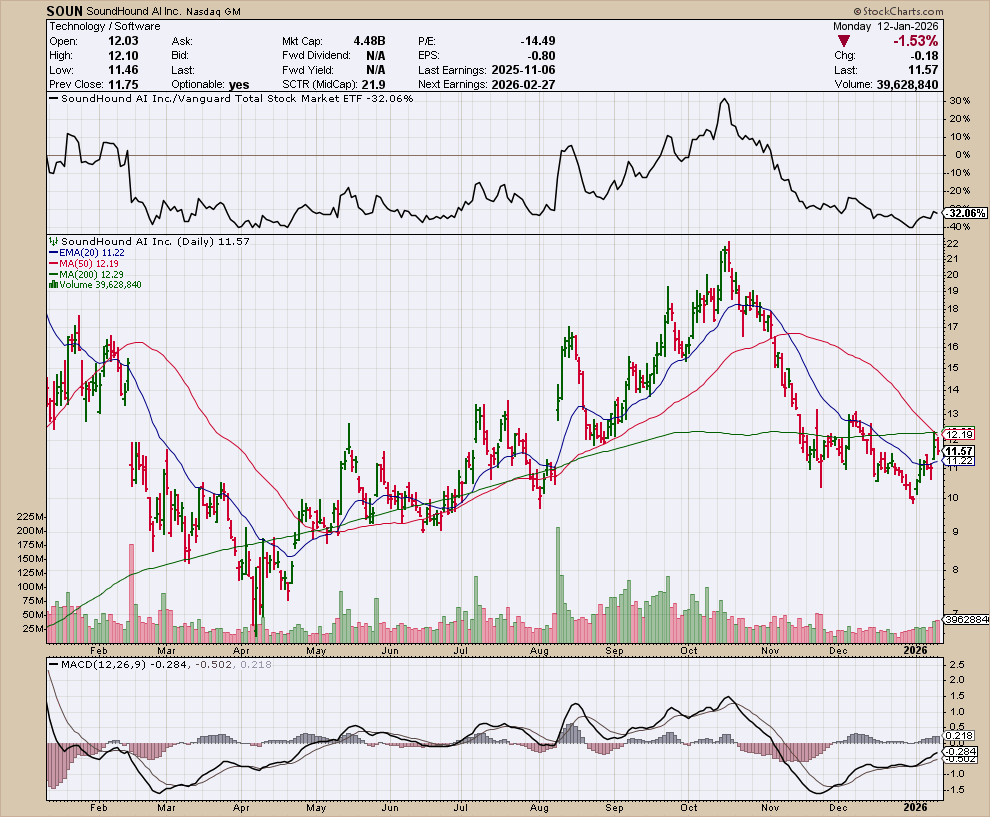Click the 2.5 MACD axis label
The width and height of the screenshot is (990, 817).
(957, 665)
